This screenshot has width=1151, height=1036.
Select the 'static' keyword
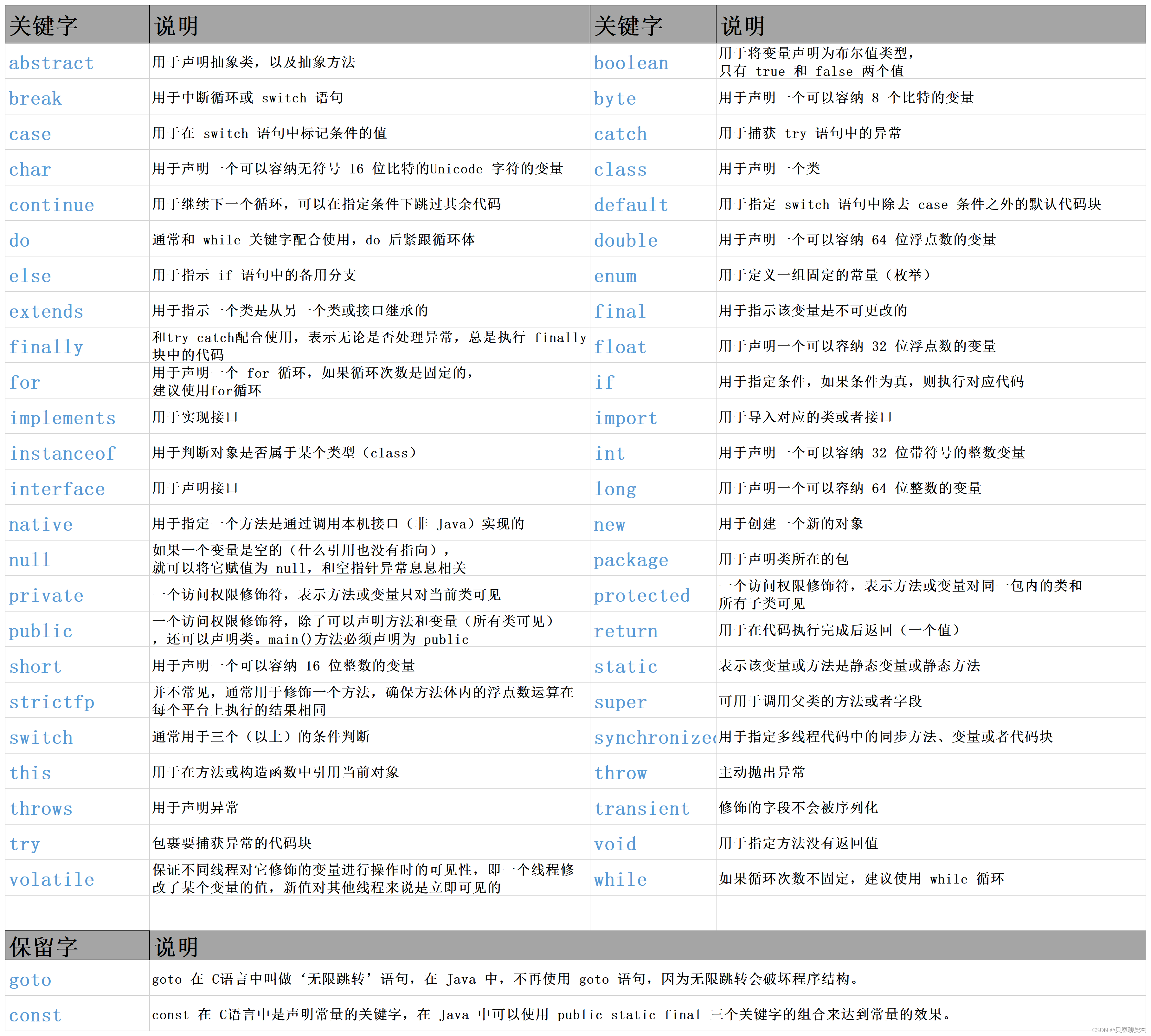pyautogui.click(x=626, y=666)
